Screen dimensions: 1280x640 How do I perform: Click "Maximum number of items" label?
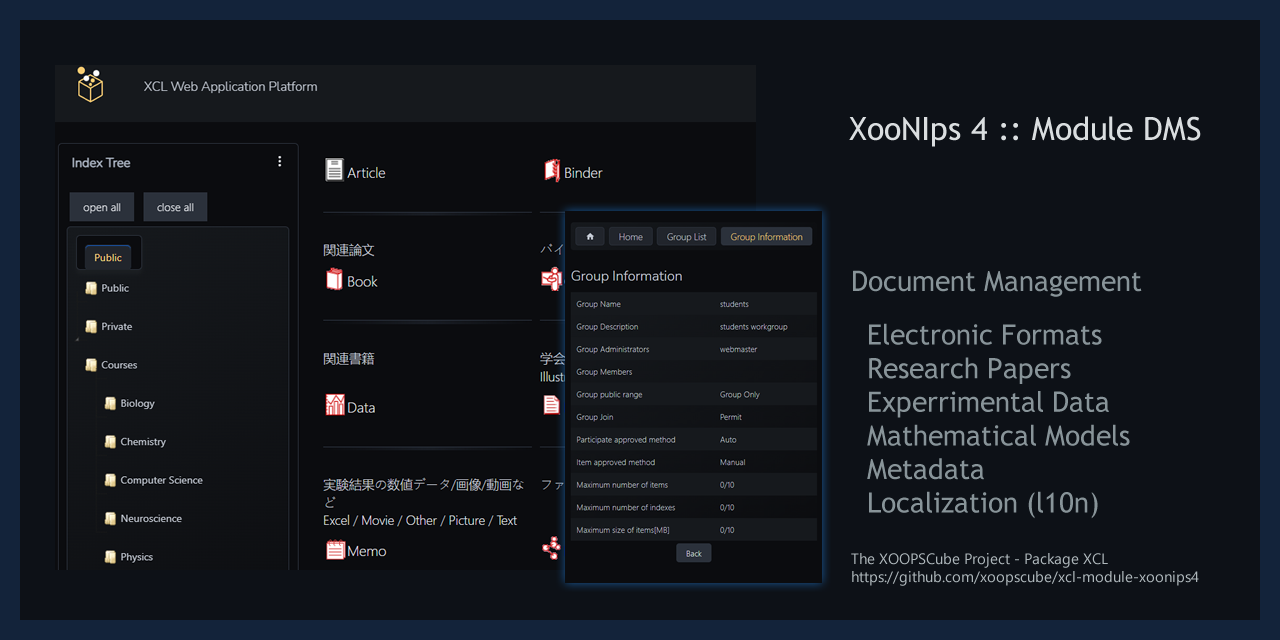622,485
